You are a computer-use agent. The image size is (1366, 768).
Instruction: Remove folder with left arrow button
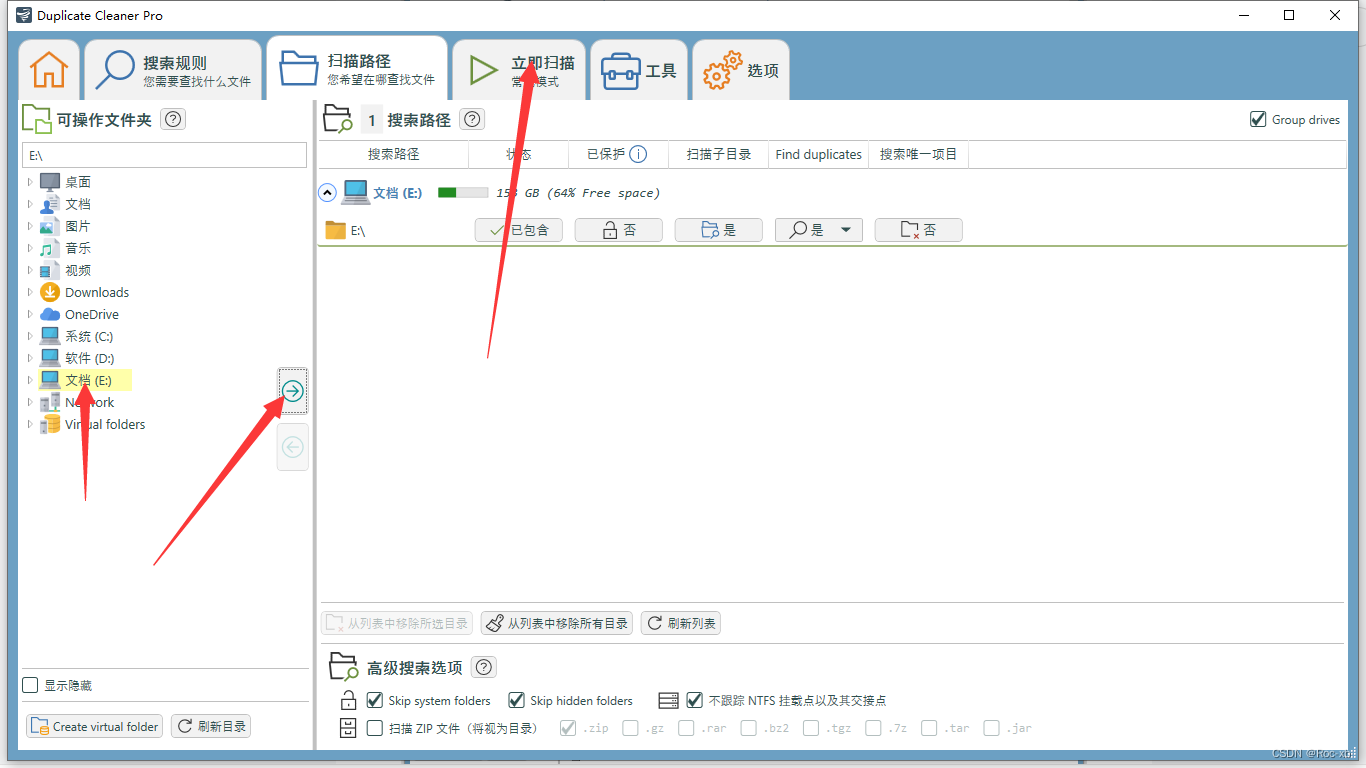[x=293, y=447]
